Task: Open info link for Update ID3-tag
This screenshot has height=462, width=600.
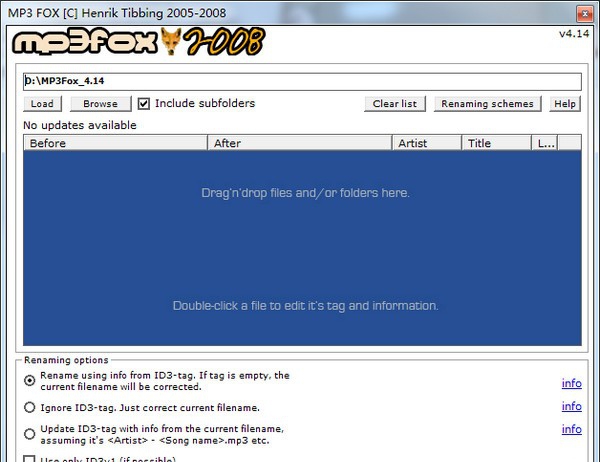Action: (572, 429)
